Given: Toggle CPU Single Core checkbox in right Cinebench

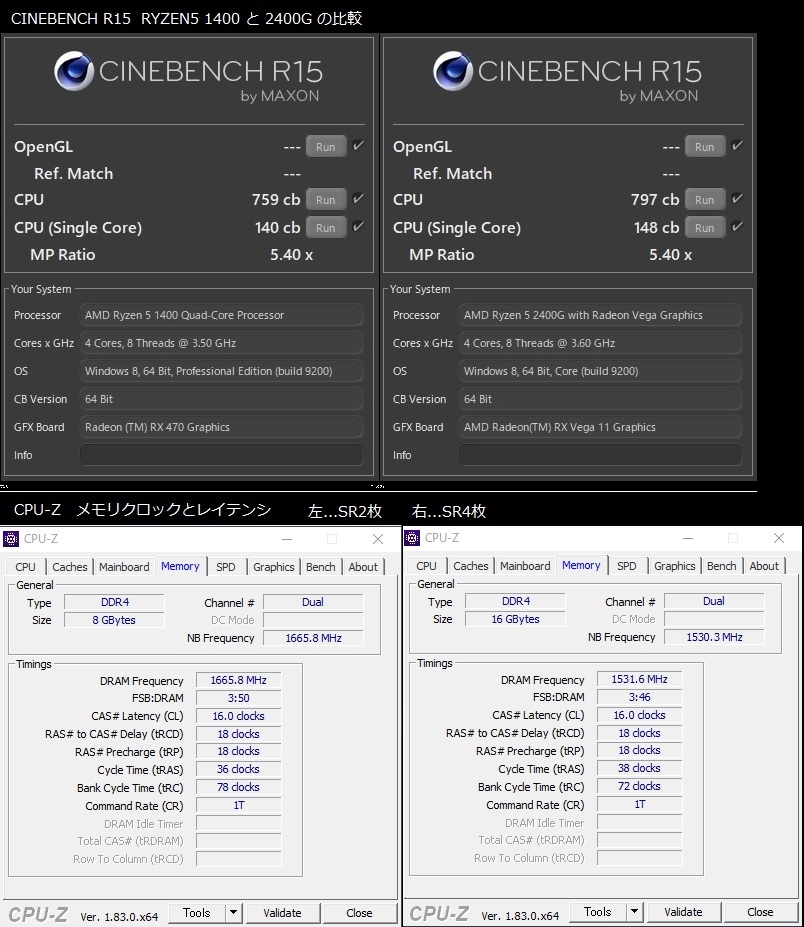Looking at the screenshot, I should pyautogui.click(x=737, y=226).
